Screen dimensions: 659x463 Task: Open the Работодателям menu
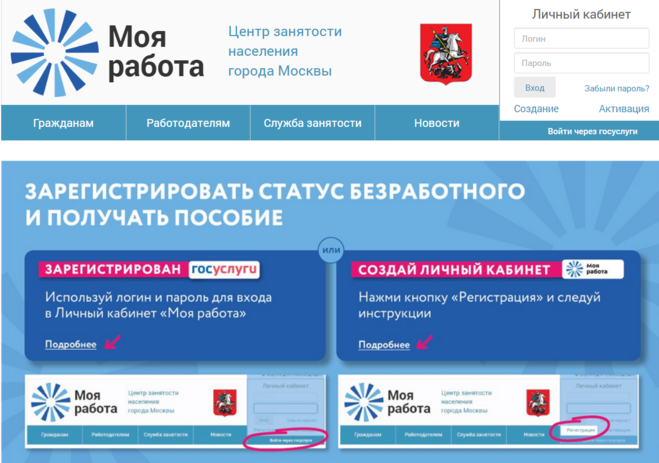(x=188, y=123)
